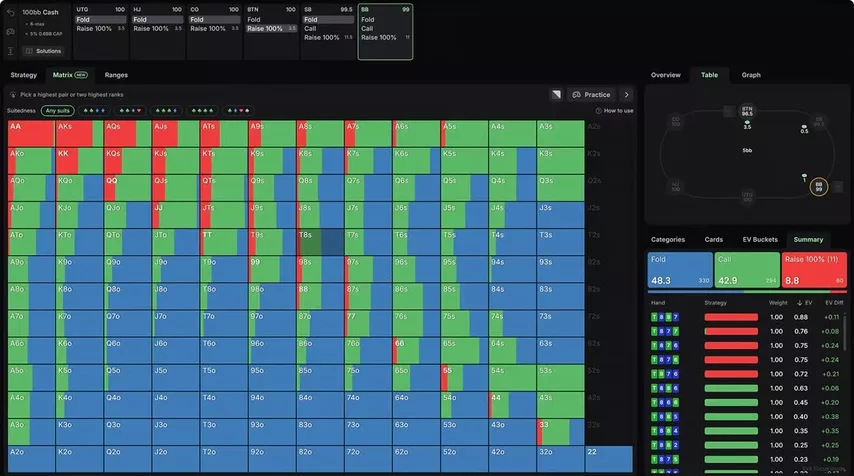Start Practice mode with gamepad icon
The width and height of the screenshot is (854, 476).
(x=591, y=95)
